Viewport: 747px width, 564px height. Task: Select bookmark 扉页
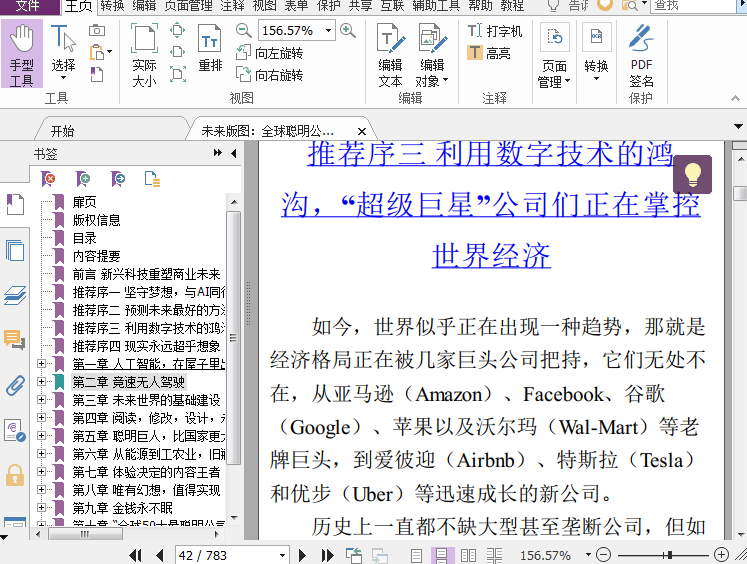84,202
